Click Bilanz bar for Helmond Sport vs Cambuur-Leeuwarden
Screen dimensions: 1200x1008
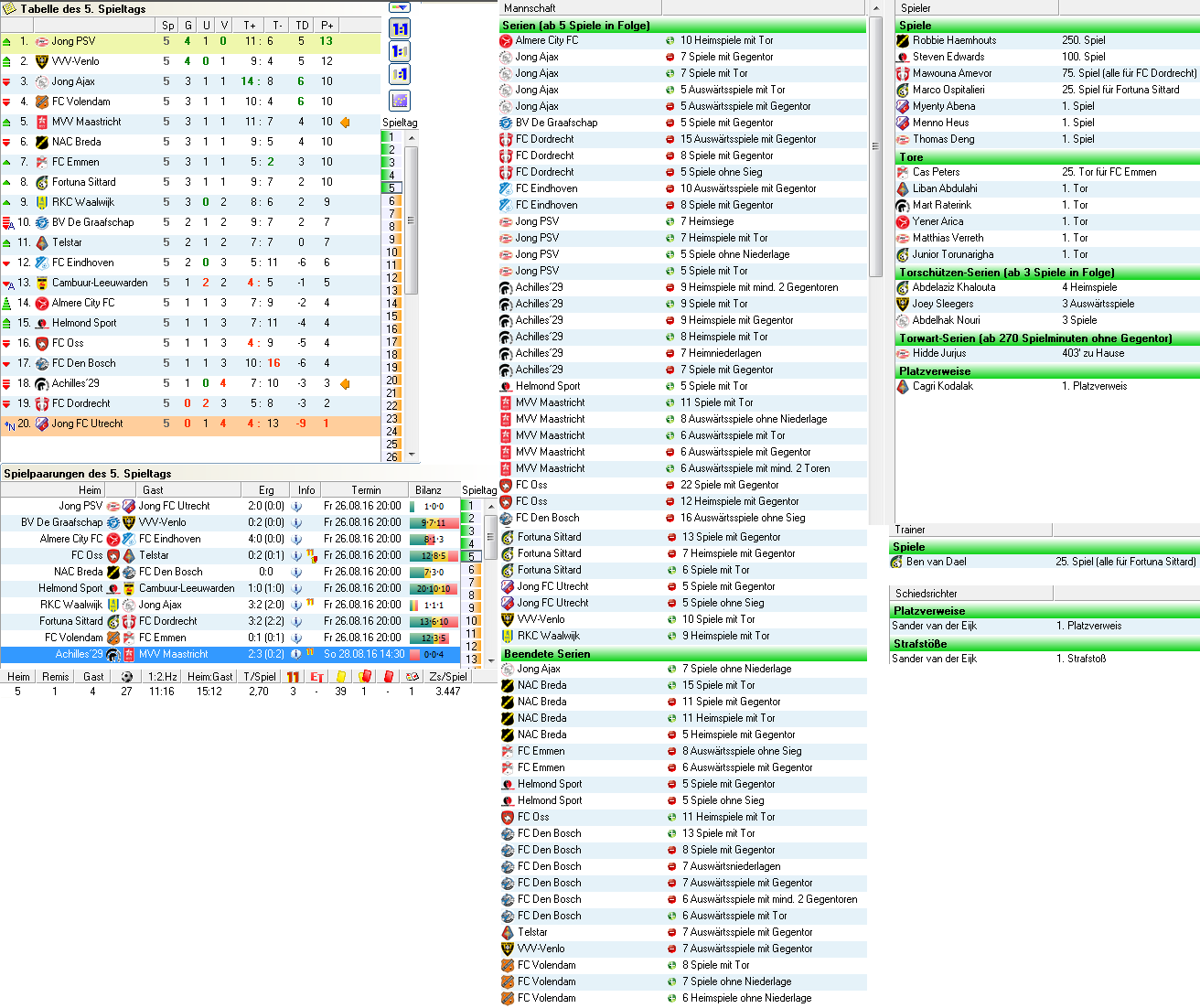(432, 588)
